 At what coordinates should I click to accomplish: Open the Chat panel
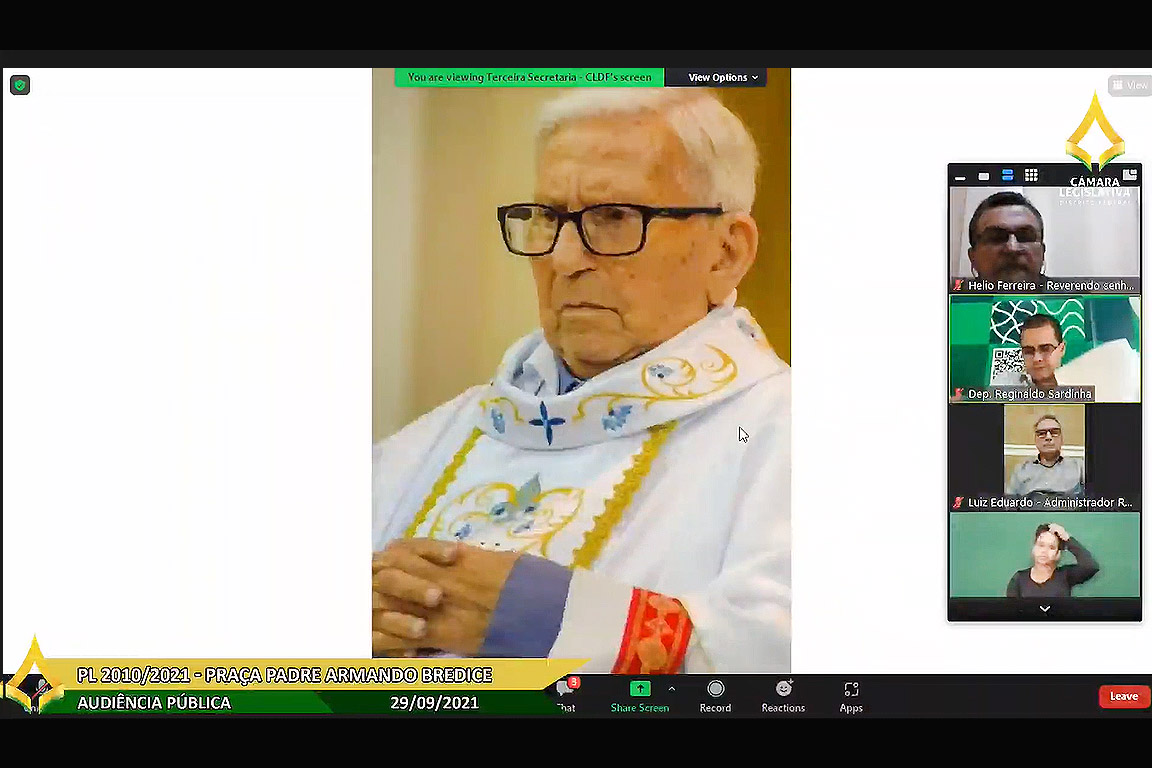click(x=567, y=696)
